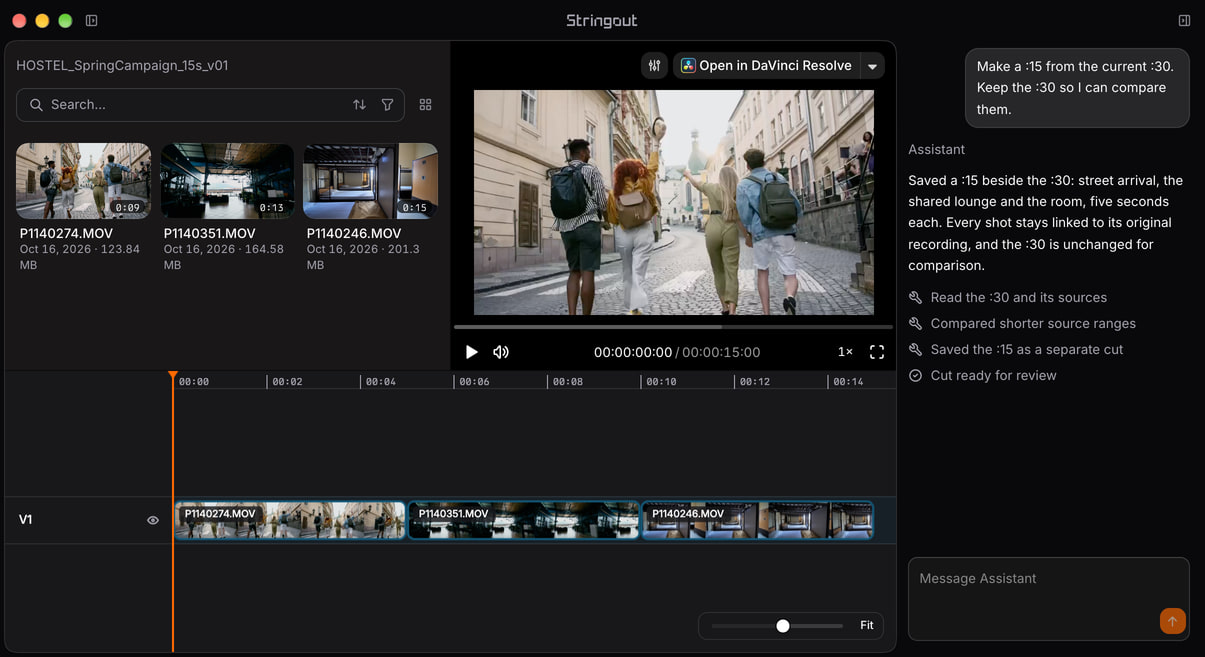
Task: Click the search magnifier icon
Action: coord(36,104)
